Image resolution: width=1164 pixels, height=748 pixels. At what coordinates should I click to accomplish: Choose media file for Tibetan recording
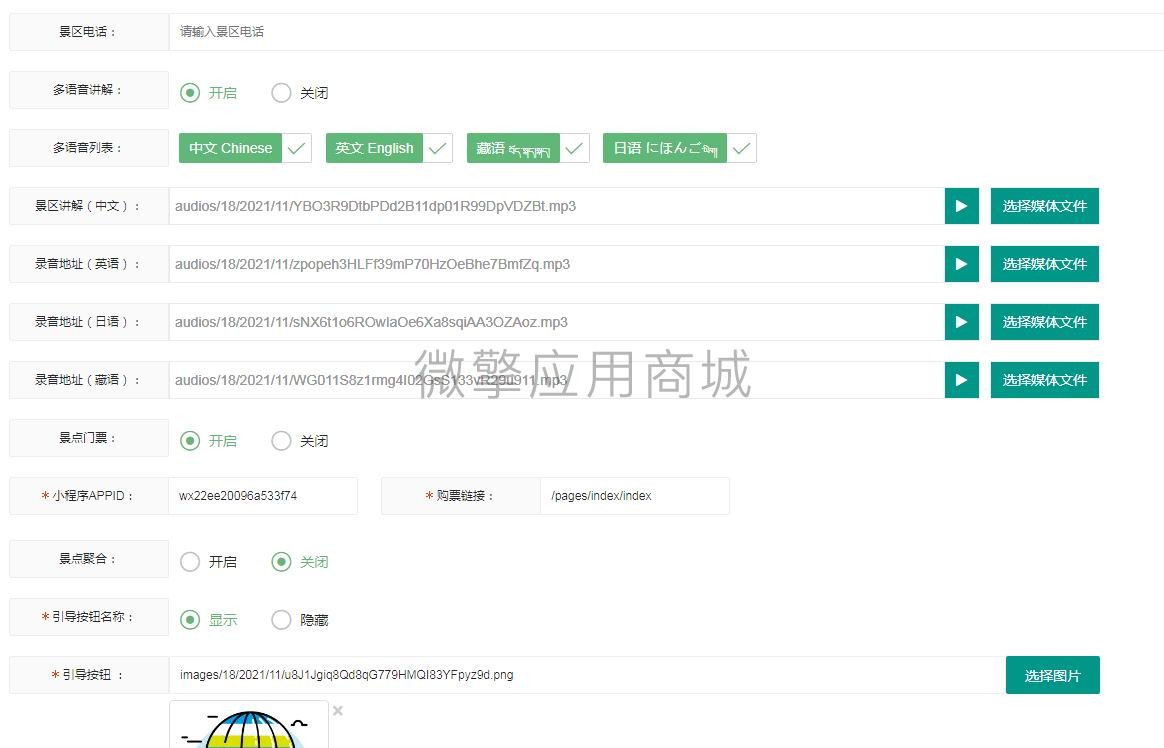click(x=1044, y=379)
